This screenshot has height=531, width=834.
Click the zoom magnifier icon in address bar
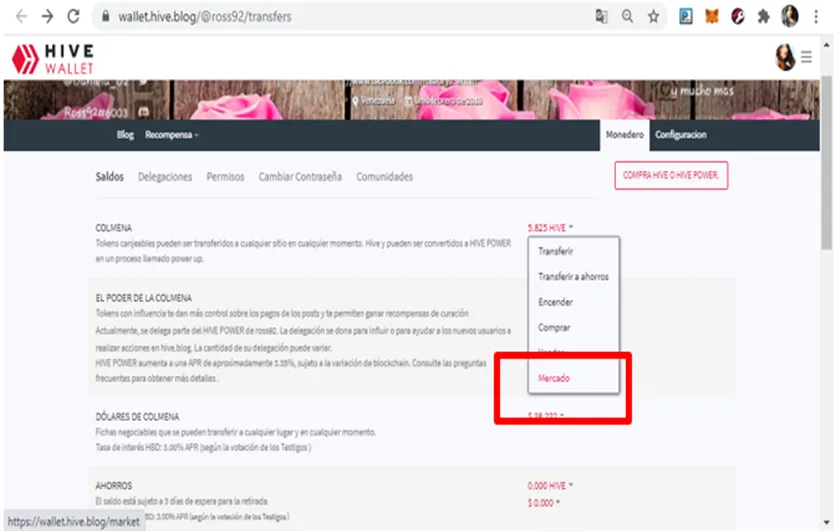pyautogui.click(x=628, y=16)
